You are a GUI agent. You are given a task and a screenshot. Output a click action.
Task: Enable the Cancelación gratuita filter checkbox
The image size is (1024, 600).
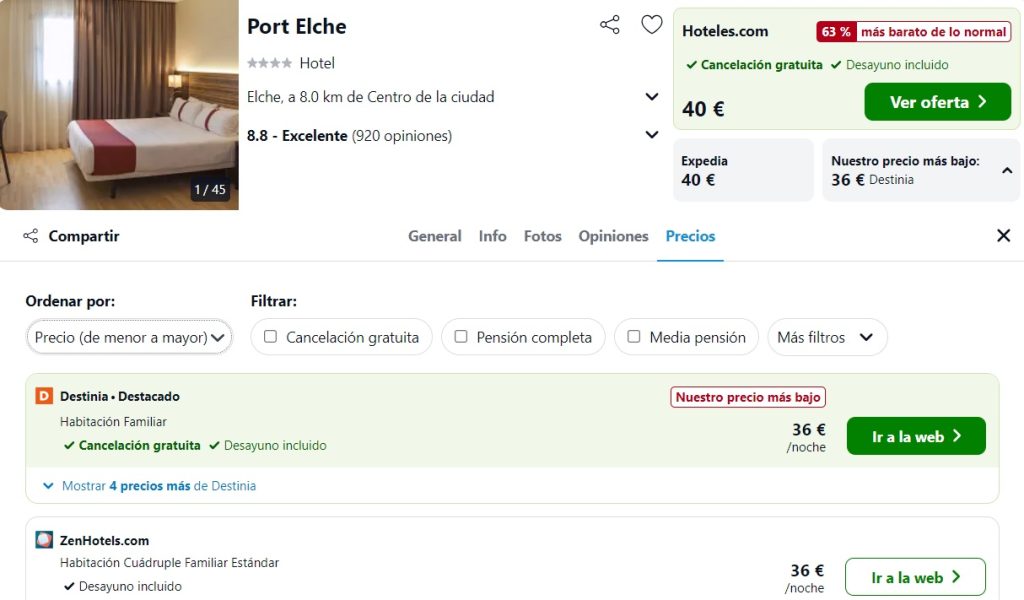[270, 336]
